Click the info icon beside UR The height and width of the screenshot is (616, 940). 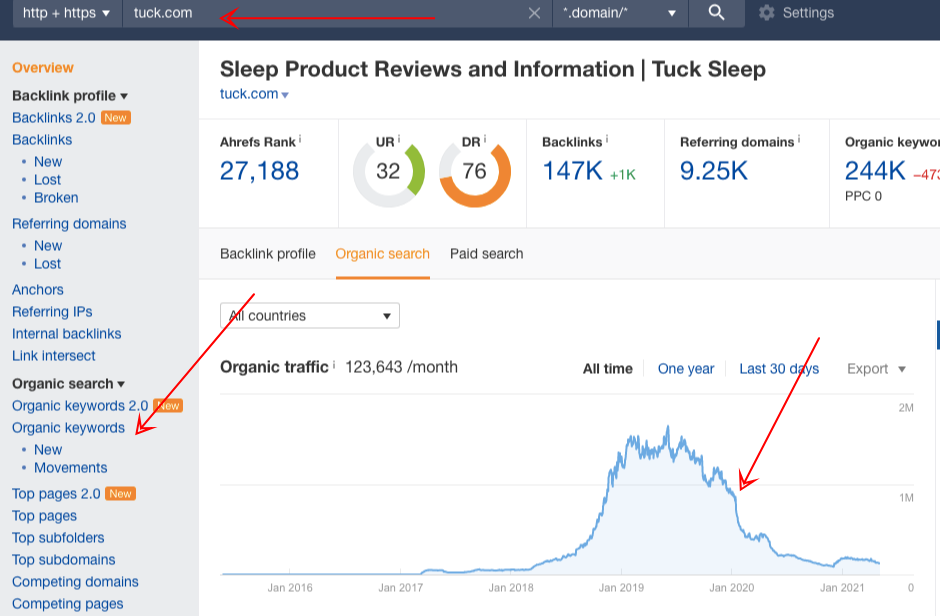(x=399, y=139)
